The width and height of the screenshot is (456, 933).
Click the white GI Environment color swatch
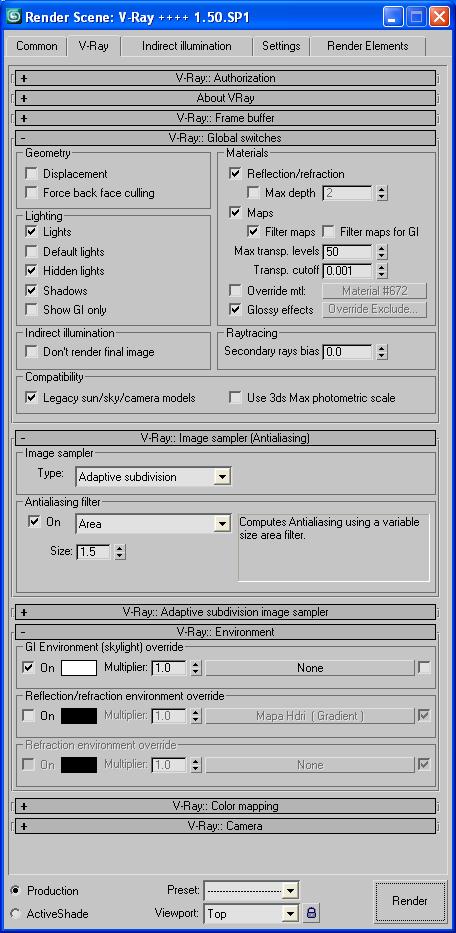pyautogui.click(x=79, y=668)
